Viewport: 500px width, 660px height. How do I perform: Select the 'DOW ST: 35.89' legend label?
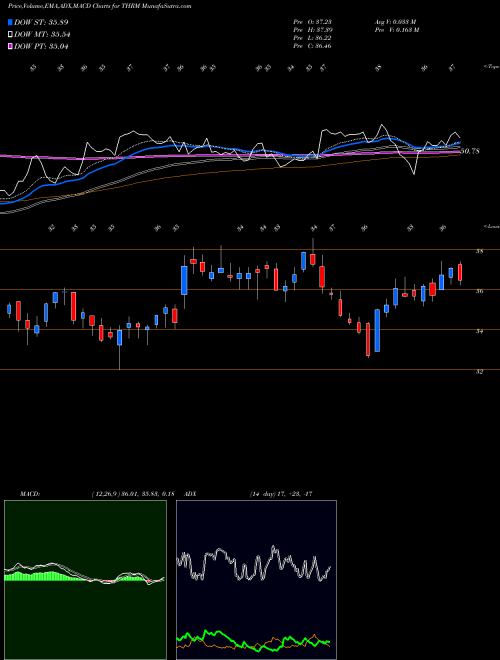click(x=41, y=22)
